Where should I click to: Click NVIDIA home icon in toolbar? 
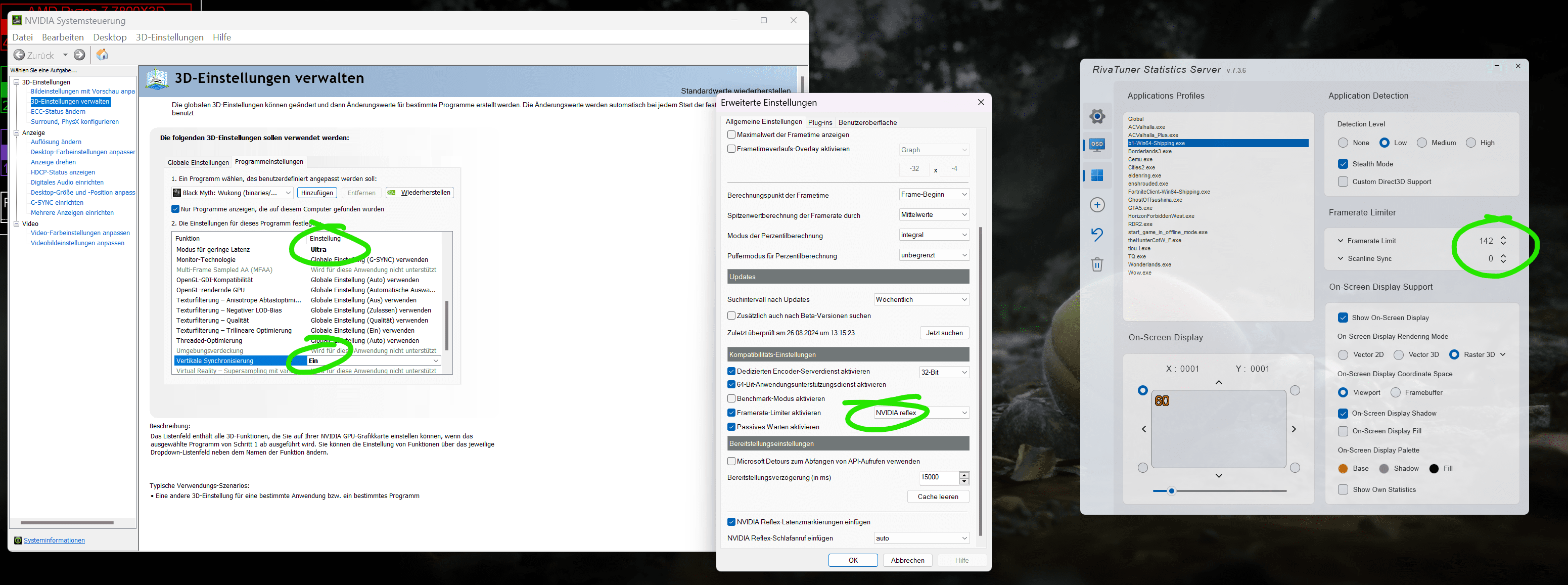point(102,55)
